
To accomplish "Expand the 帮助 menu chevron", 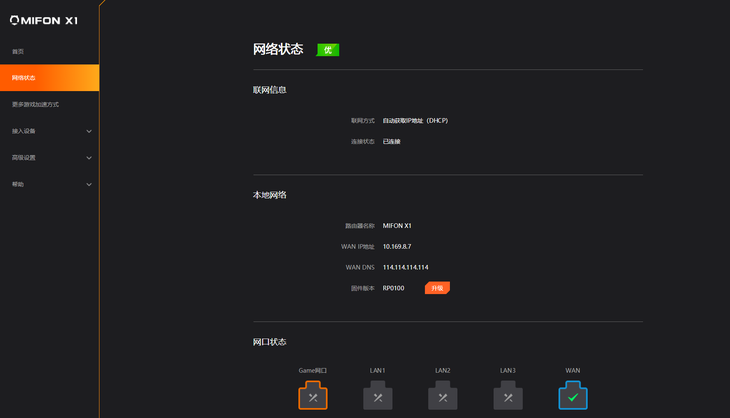I will point(89,184).
